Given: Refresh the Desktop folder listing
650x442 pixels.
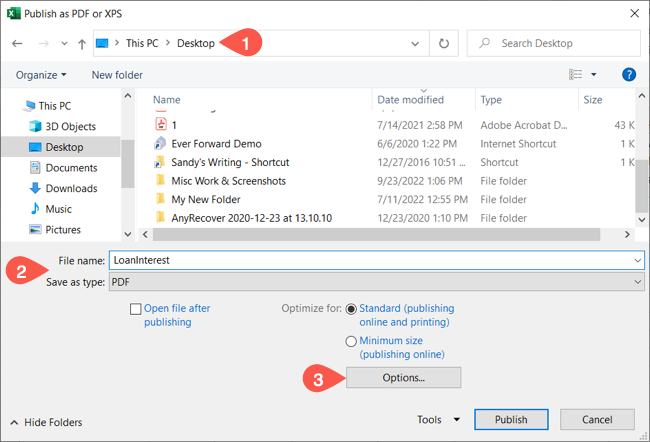Looking at the screenshot, I should click(444, 43).
